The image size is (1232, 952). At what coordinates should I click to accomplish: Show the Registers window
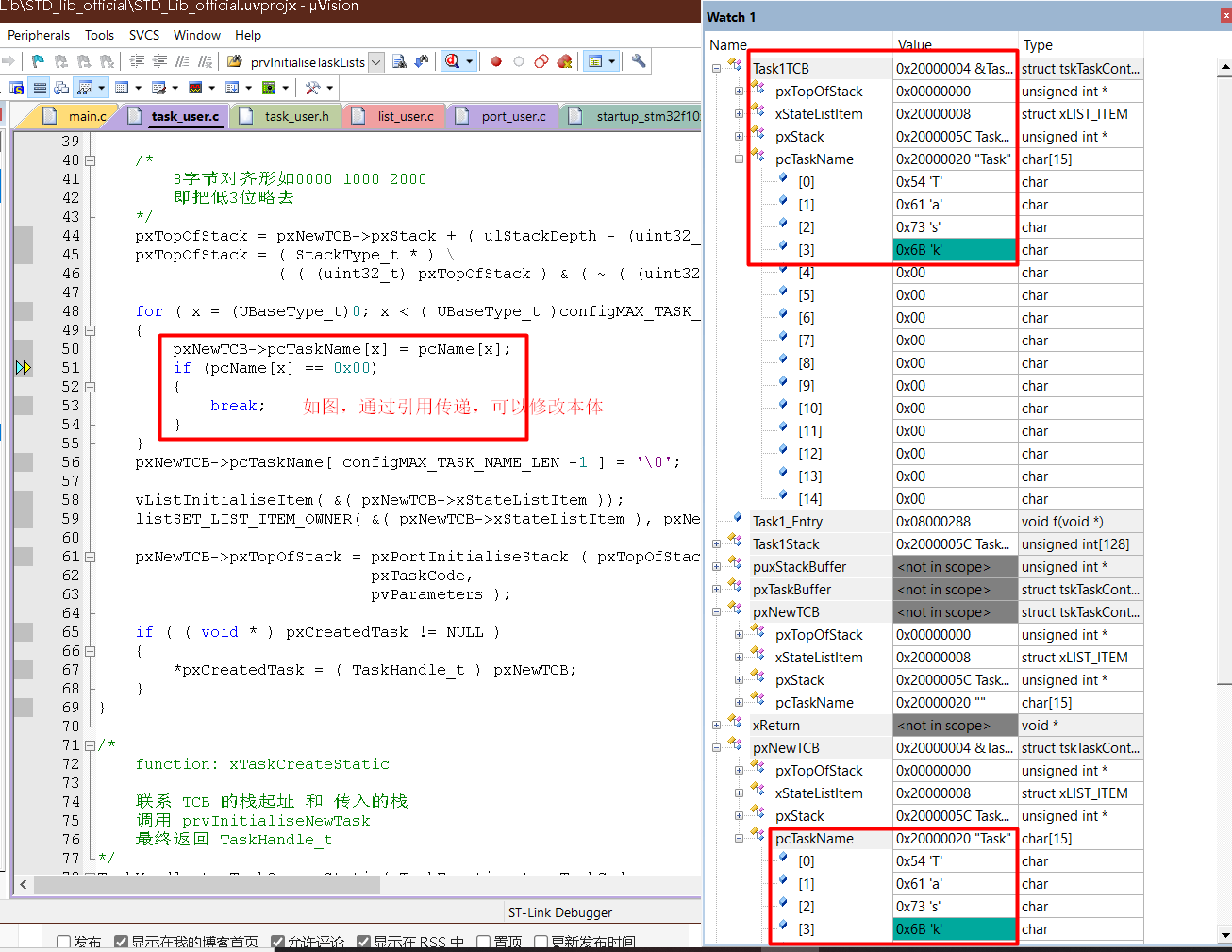[40, 88]
